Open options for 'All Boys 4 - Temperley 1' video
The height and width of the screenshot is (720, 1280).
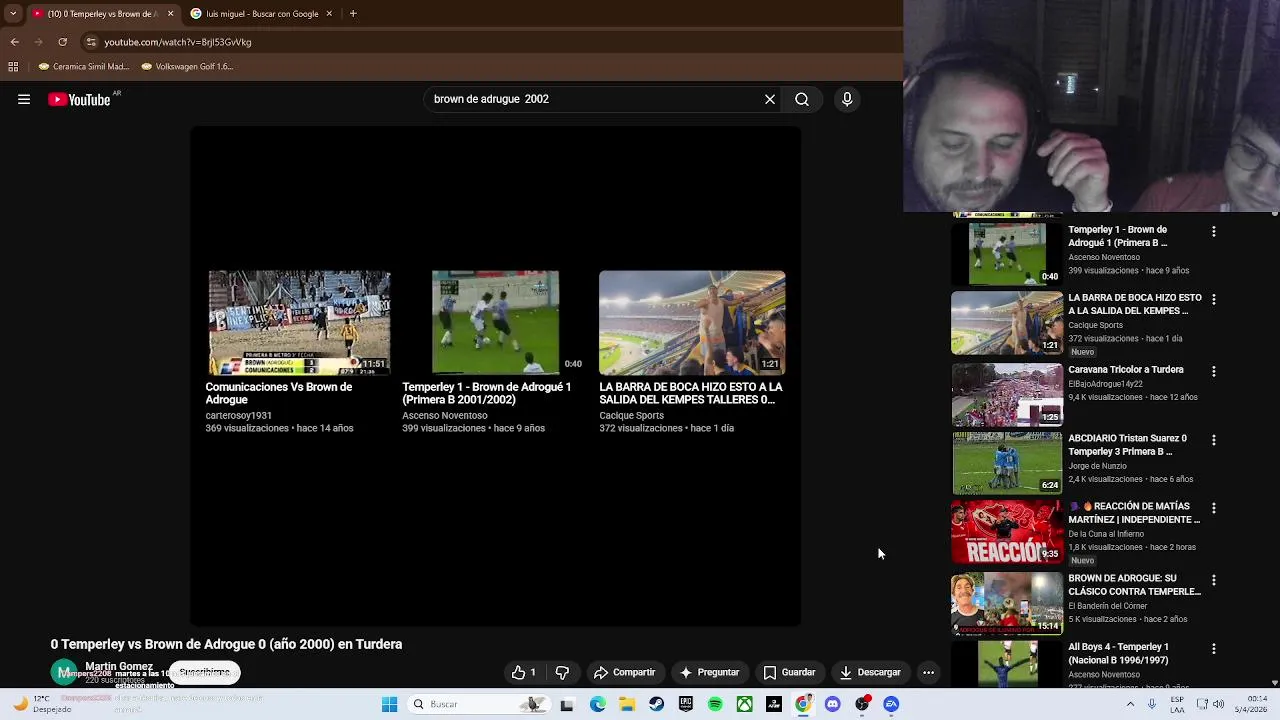[x=1214, y=648]
